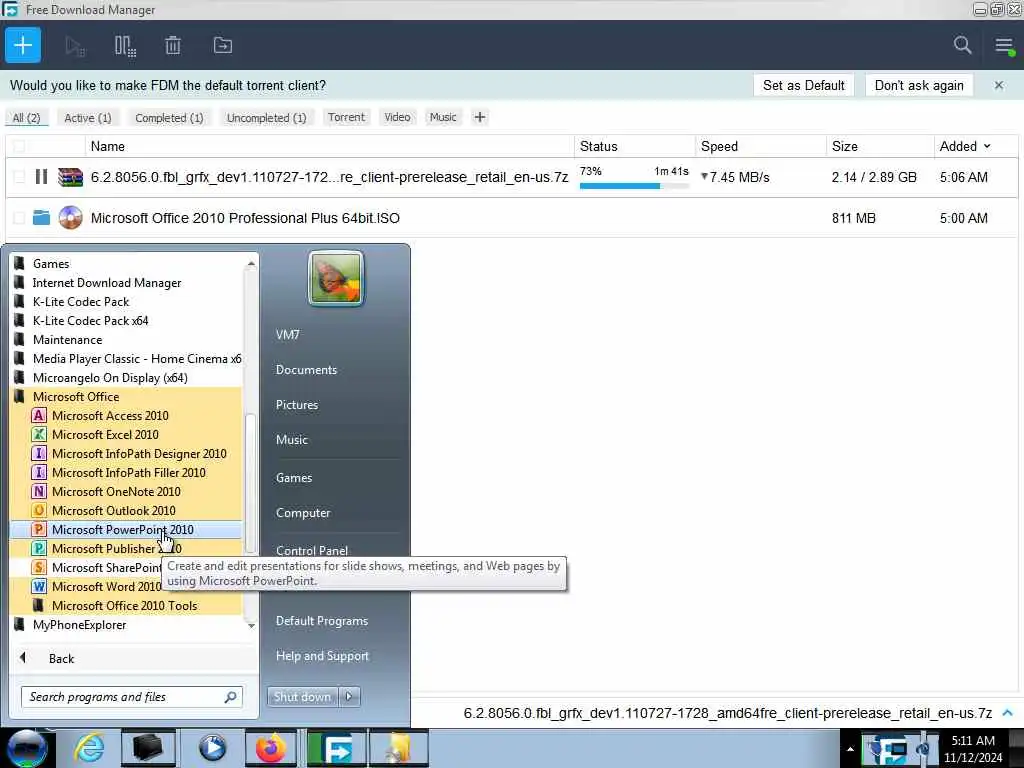Viewport: 1024px width, 768px height.
Task: Expand the Games folder in All Programs
Action: 51,263
